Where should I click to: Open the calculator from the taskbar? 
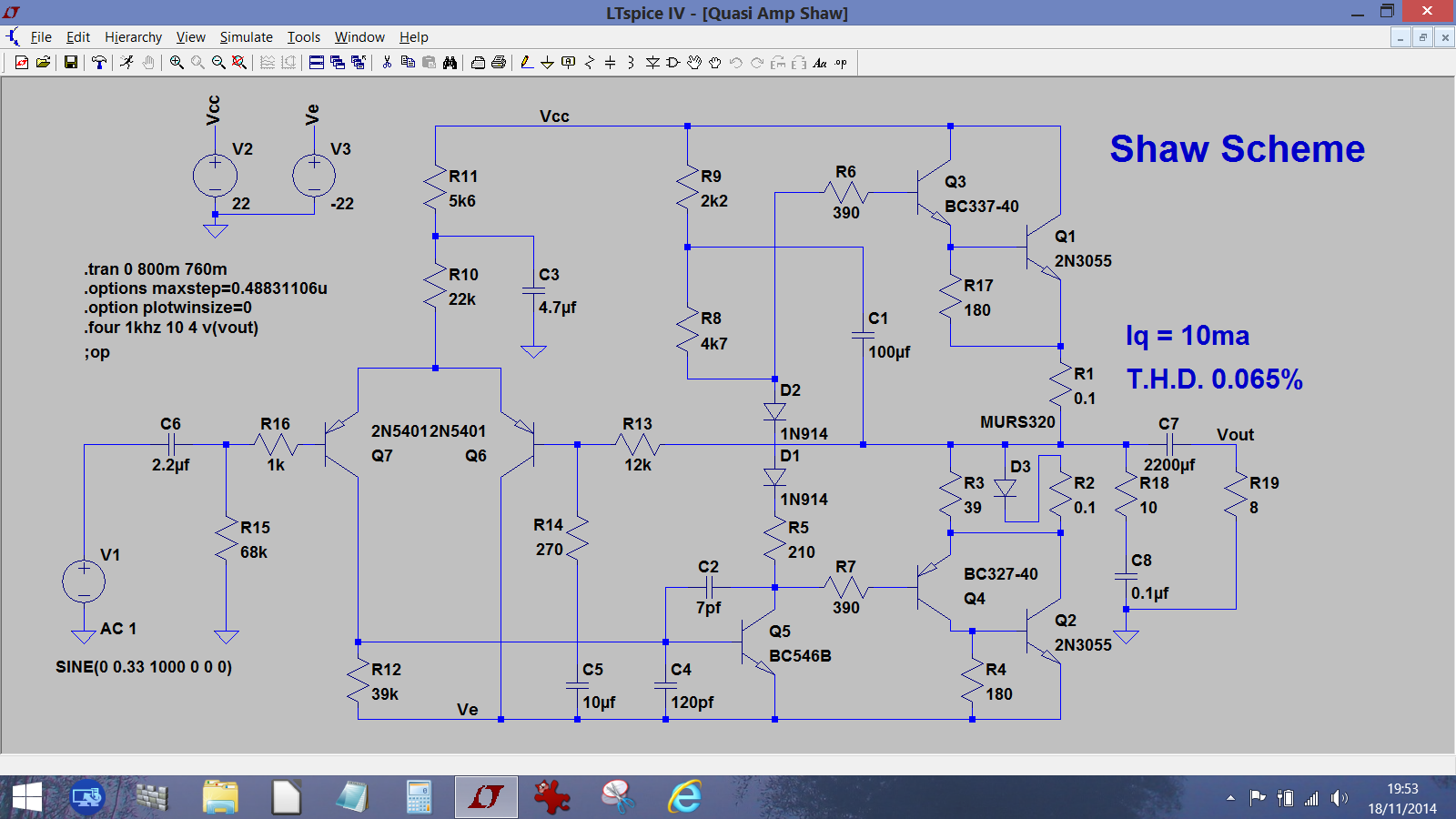tap(419, 798)
